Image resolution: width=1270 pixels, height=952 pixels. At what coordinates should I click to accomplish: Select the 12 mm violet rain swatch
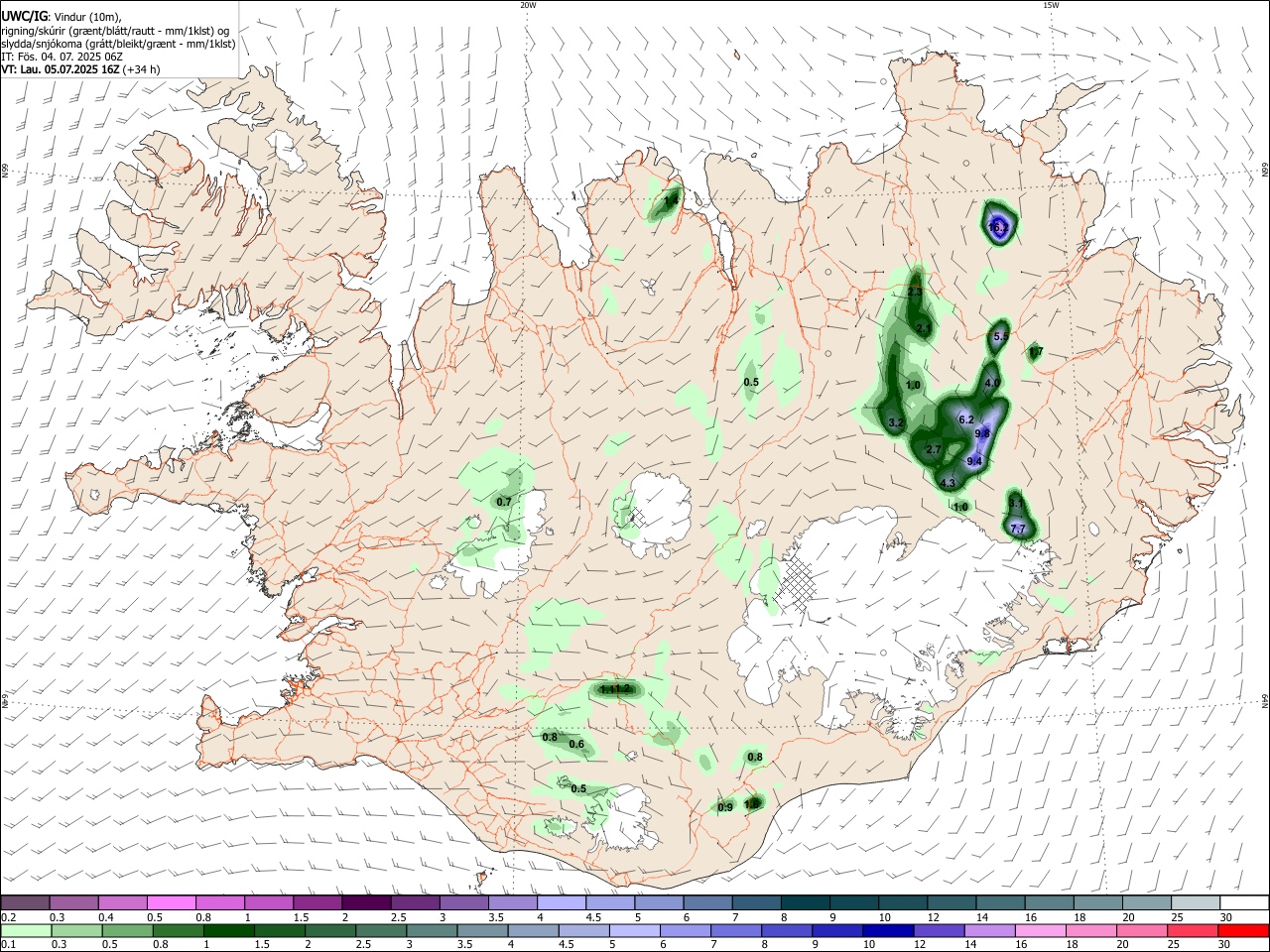click(x=940, y=931)
